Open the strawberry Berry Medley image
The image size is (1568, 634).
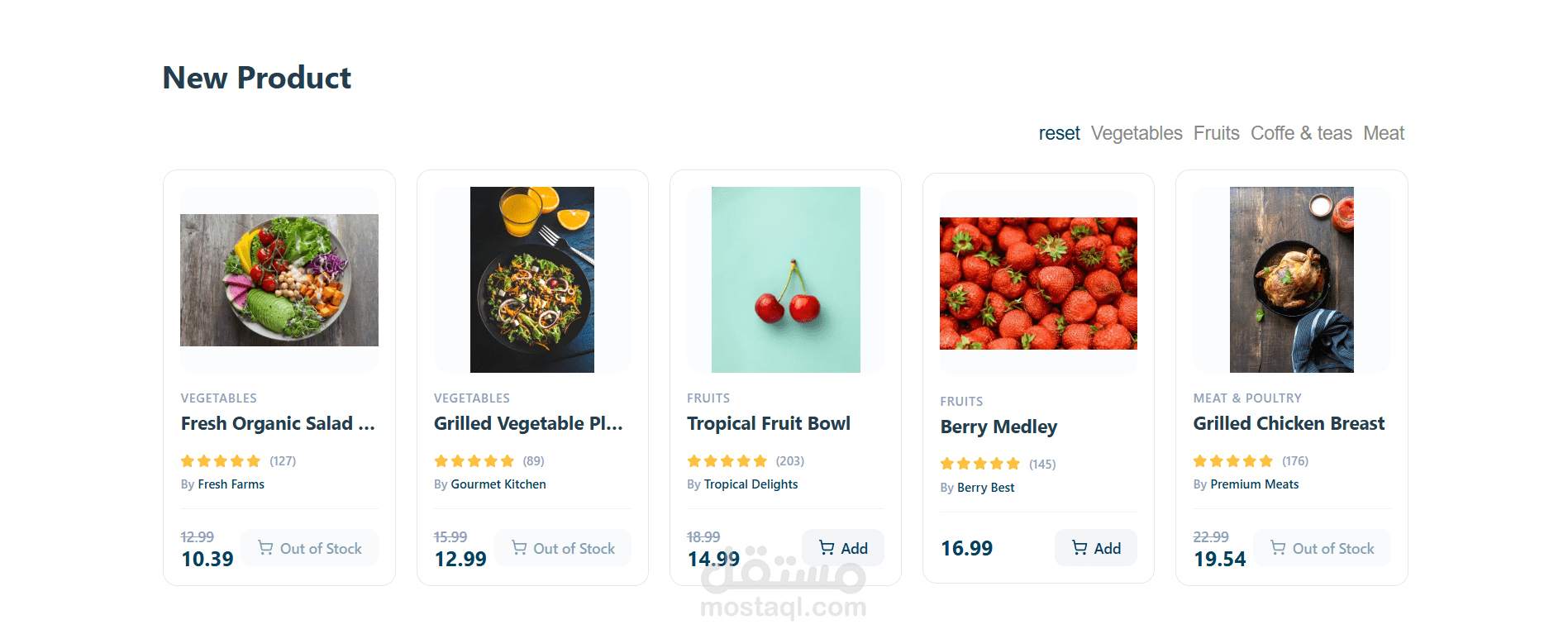point(1038,284)
